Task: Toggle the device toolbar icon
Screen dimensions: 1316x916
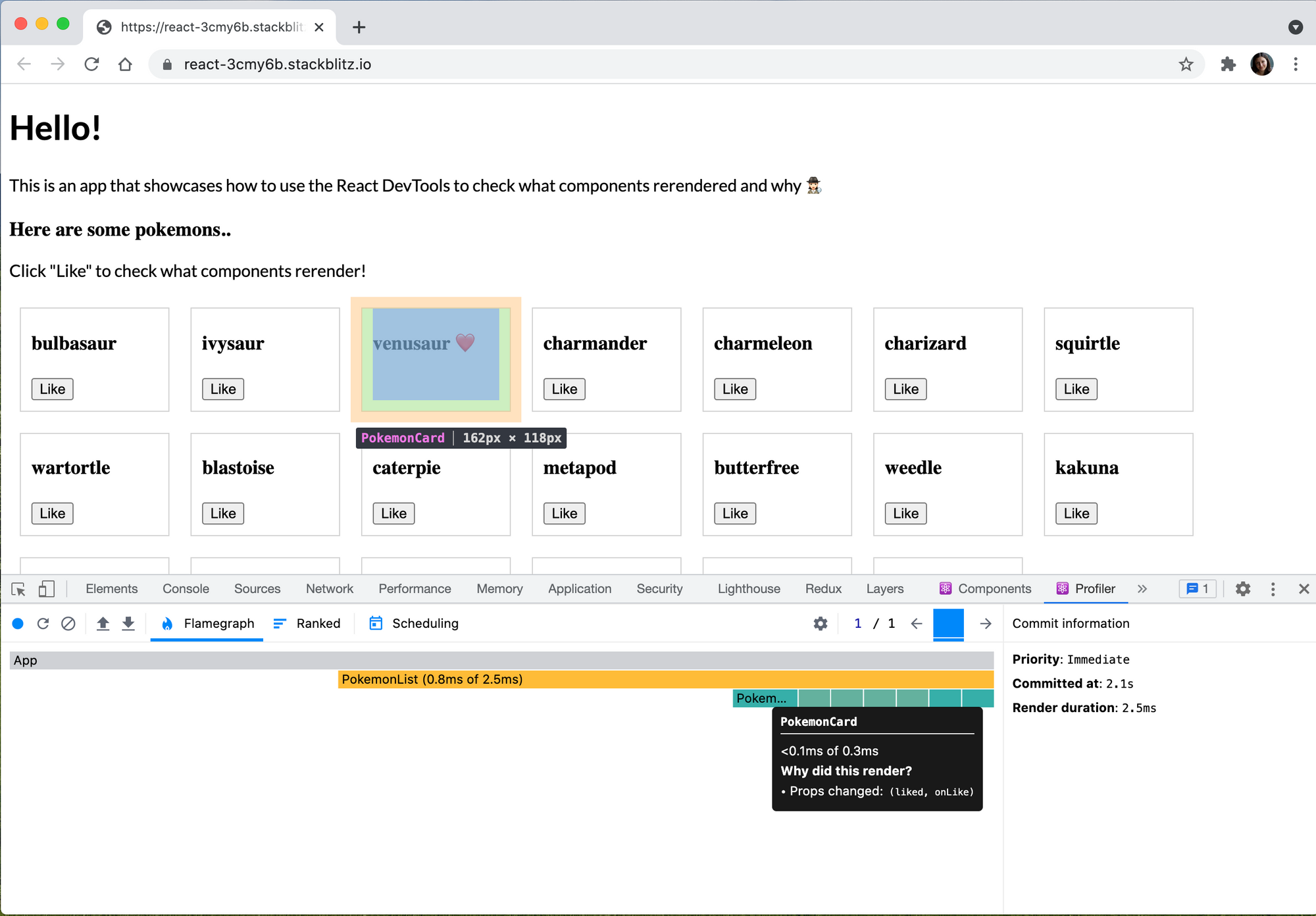Action: [46, 588]
